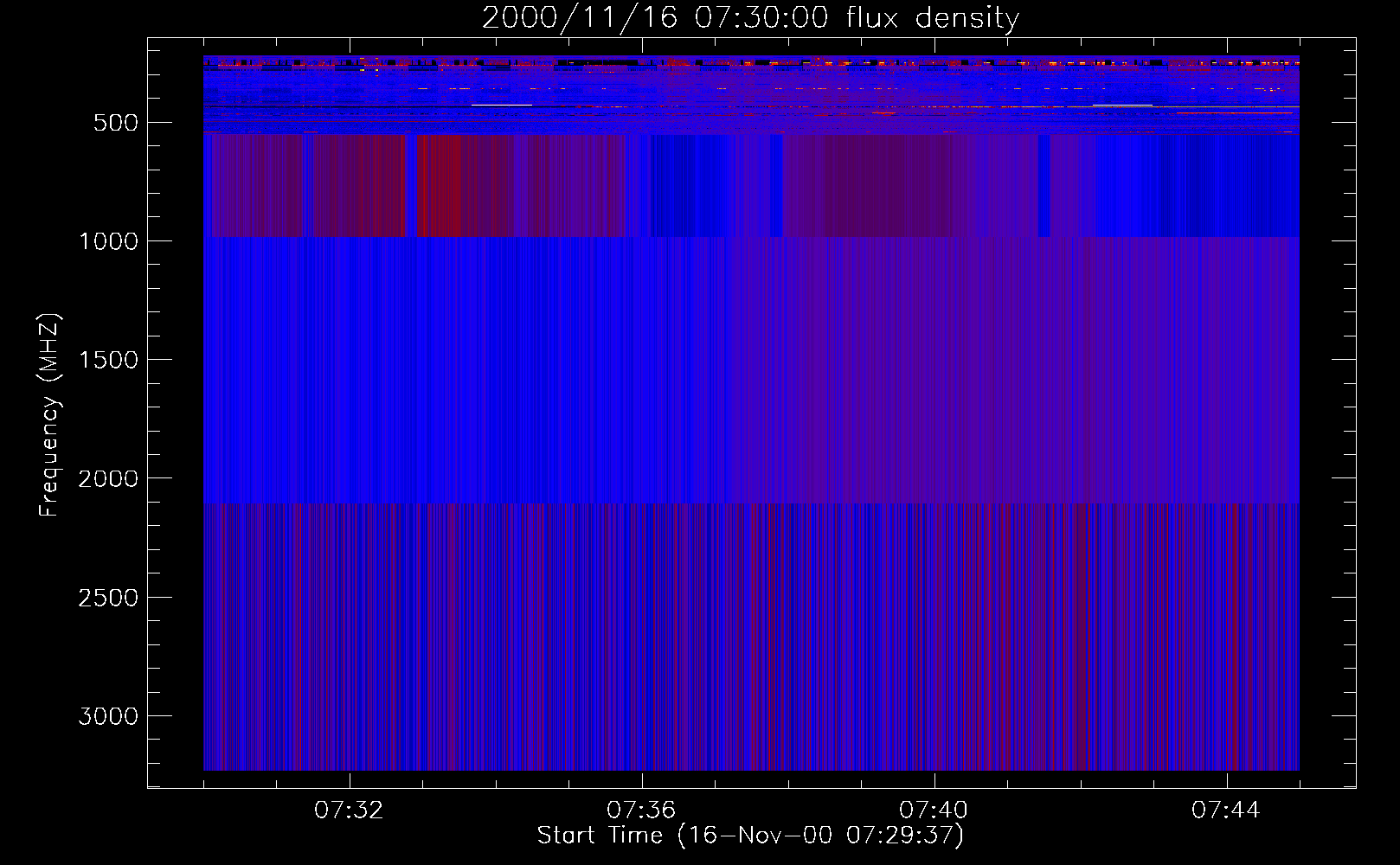Image resolution: width=1400 pixels, height=865 pixels.
Task: Click the 'Frequency (MHZ)' axis label
Action: pos(49,415)
